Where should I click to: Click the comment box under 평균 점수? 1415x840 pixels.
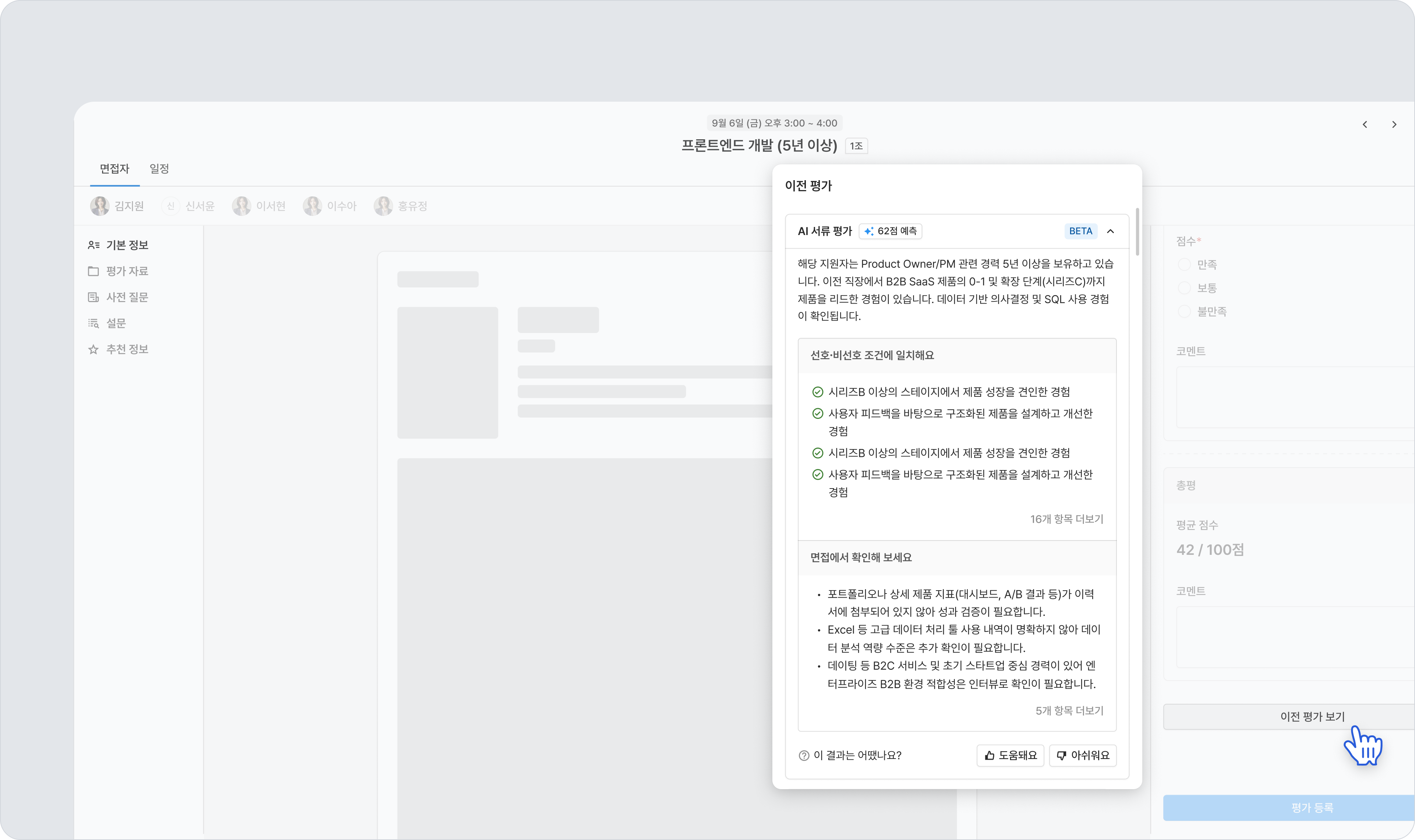click(x=1296, y=637)
